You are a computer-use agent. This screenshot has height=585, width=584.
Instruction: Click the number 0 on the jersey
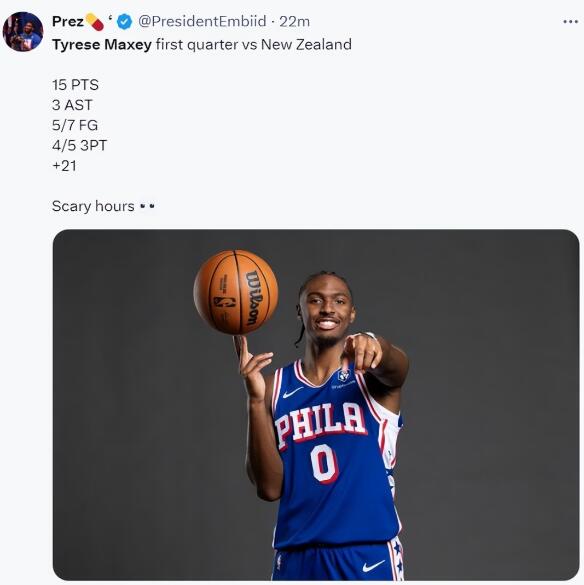(324, 463)
